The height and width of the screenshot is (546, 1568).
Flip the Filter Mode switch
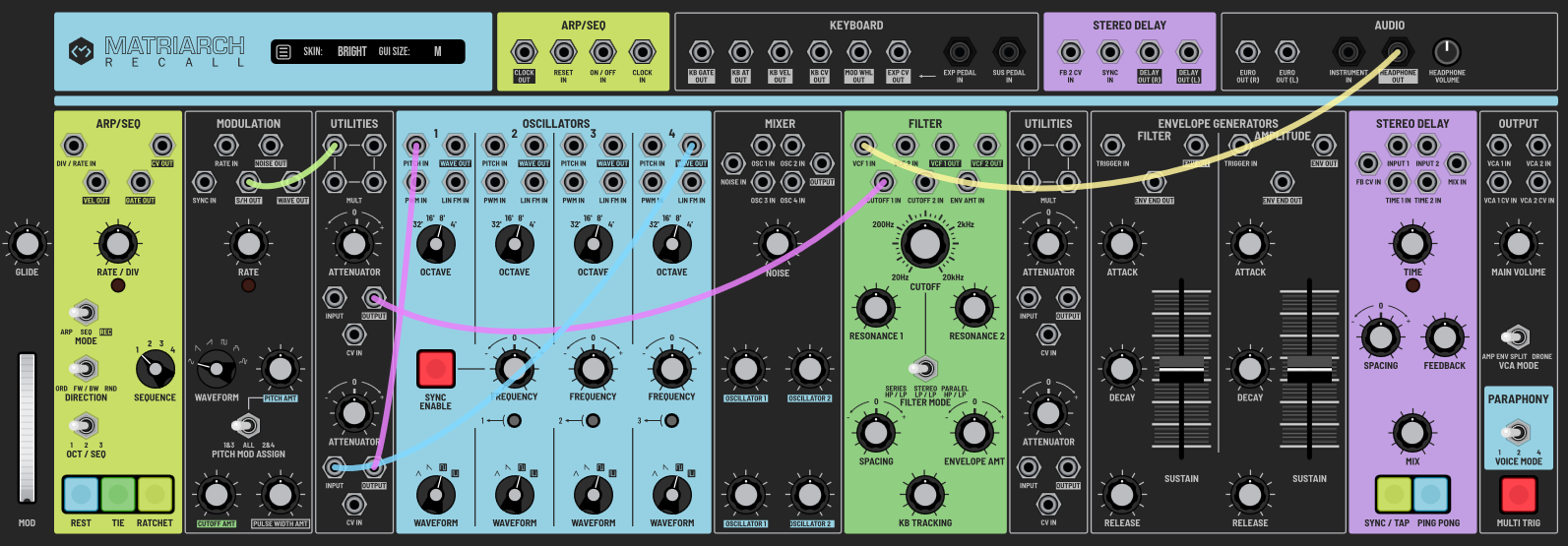pos(924,369)
